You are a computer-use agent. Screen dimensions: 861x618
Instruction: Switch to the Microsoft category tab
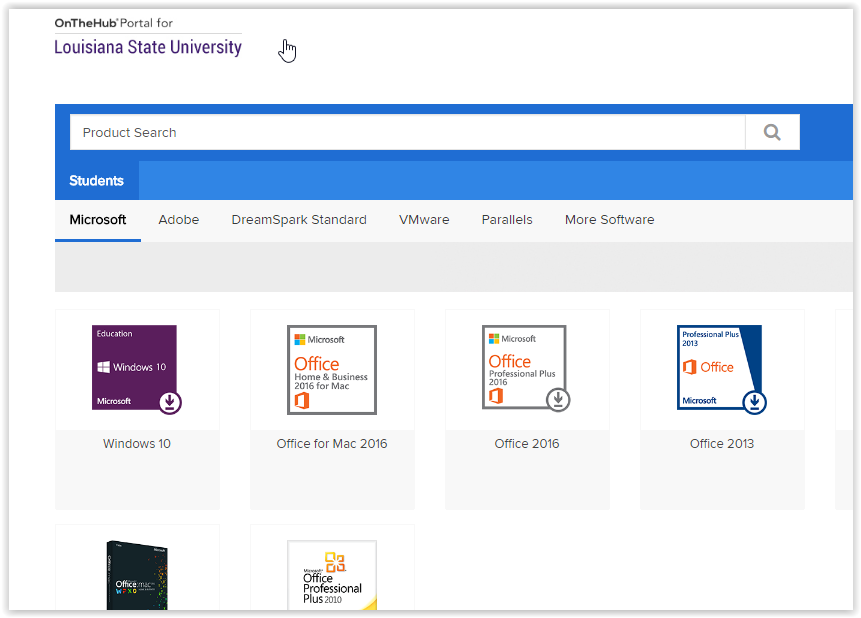[98, 220]
